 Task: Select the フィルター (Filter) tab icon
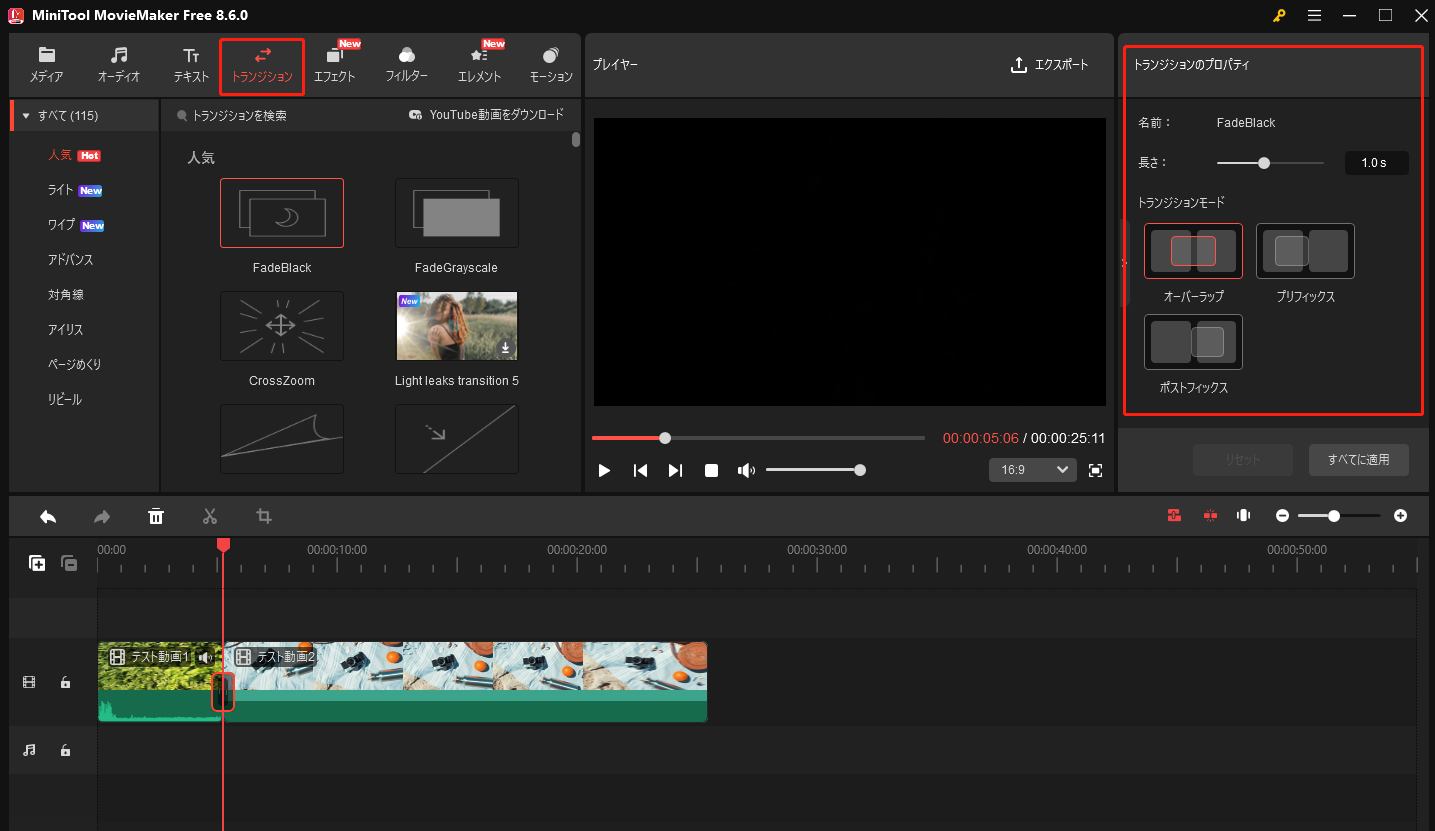pyautogui.click(x=407, y=64)
